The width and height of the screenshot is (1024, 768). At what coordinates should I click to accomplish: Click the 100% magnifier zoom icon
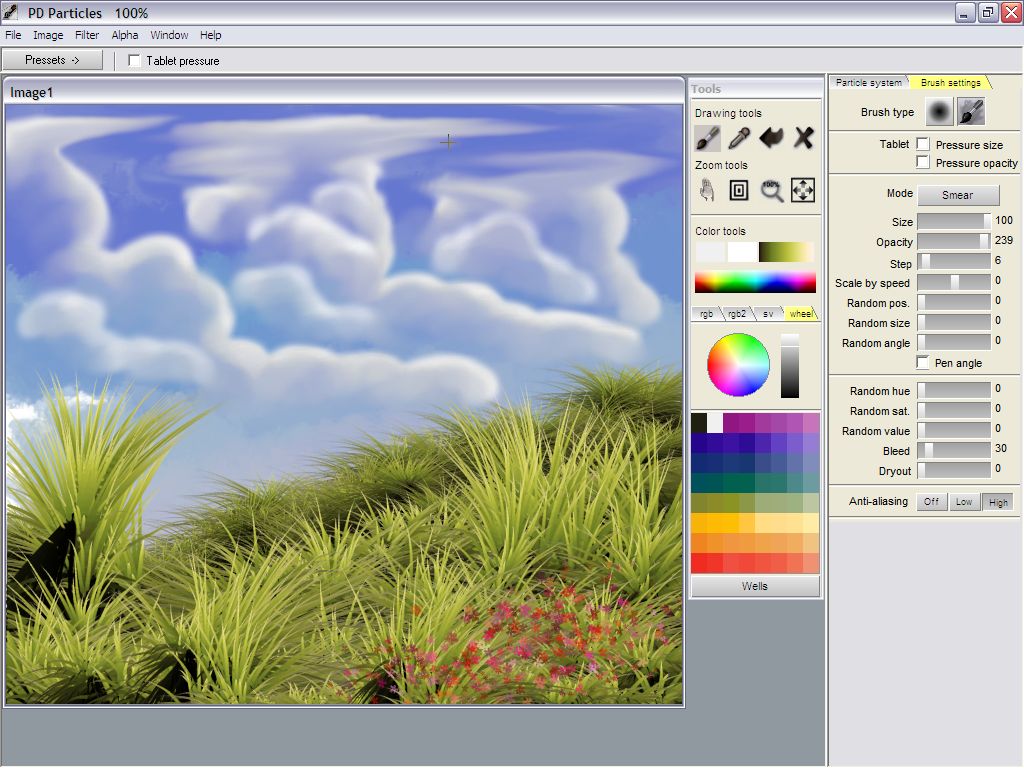click(771, 190)
